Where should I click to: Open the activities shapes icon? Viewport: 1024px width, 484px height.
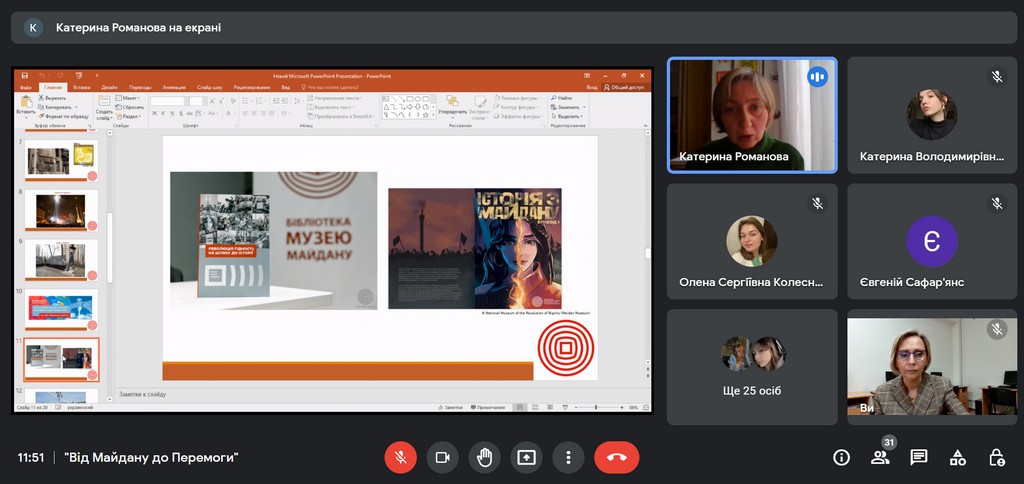(958, 457)
